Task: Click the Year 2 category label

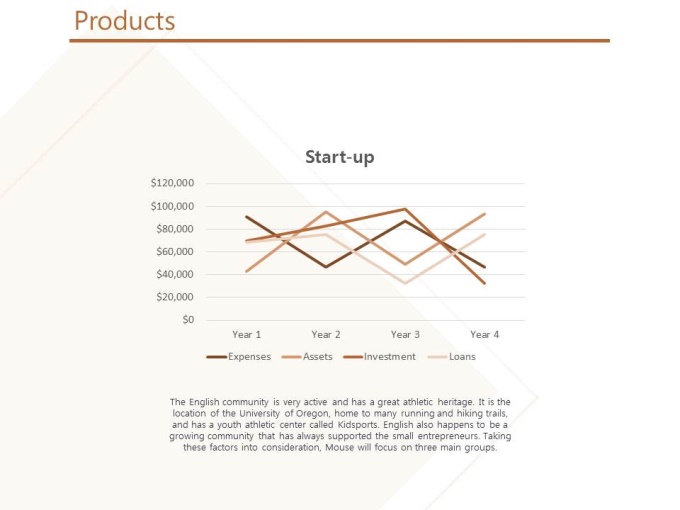Action: click(x=326, y=335)
